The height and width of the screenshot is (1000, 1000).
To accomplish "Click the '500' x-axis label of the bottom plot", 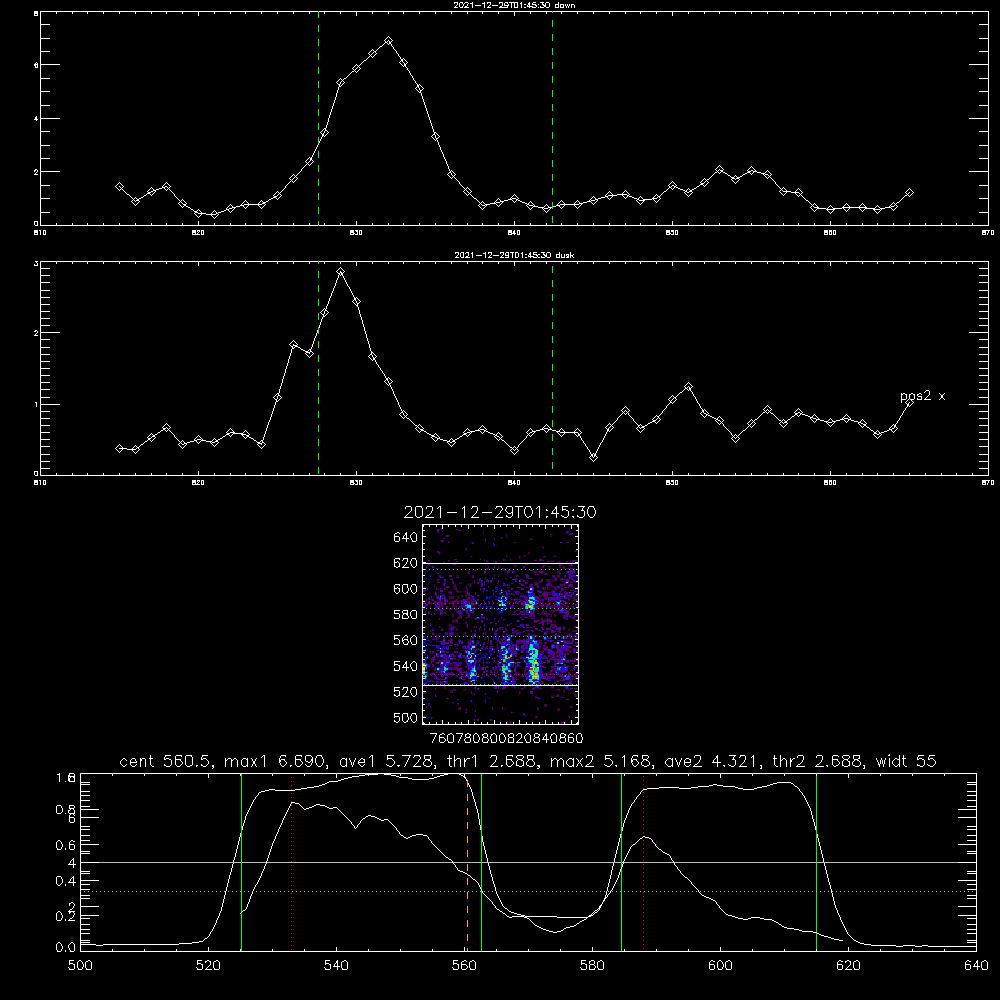I will [80, 966].
